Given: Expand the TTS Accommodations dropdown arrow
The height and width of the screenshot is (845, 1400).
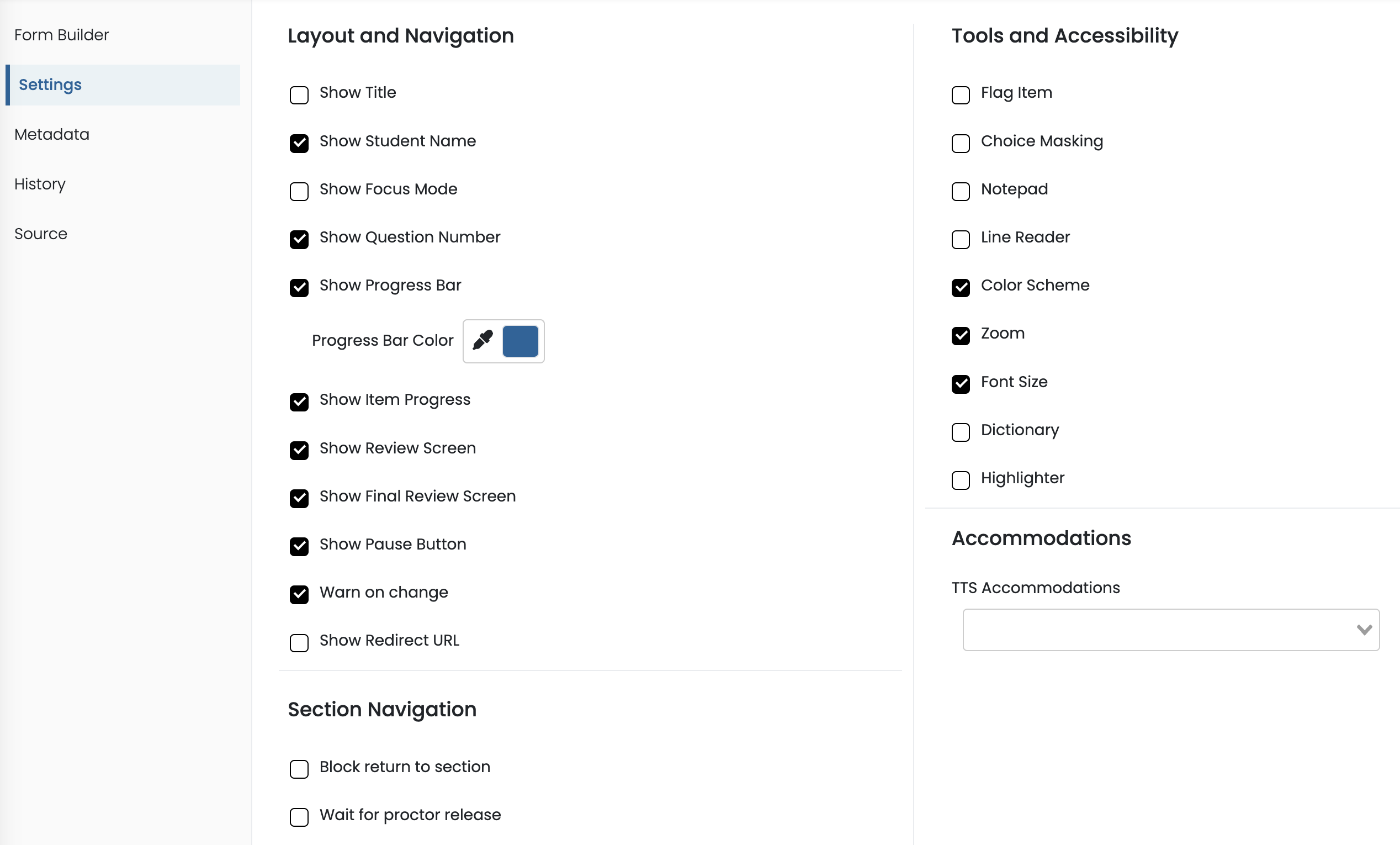Looking at the screenshot, I should click(x=1364, y=630).
